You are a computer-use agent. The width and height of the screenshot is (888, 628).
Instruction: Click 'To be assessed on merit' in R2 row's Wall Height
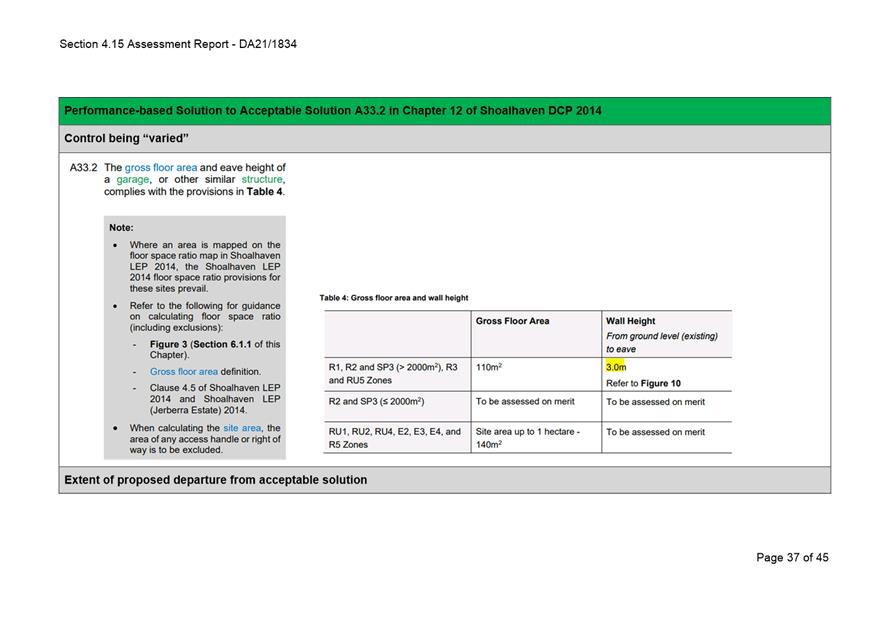[655, 401]
